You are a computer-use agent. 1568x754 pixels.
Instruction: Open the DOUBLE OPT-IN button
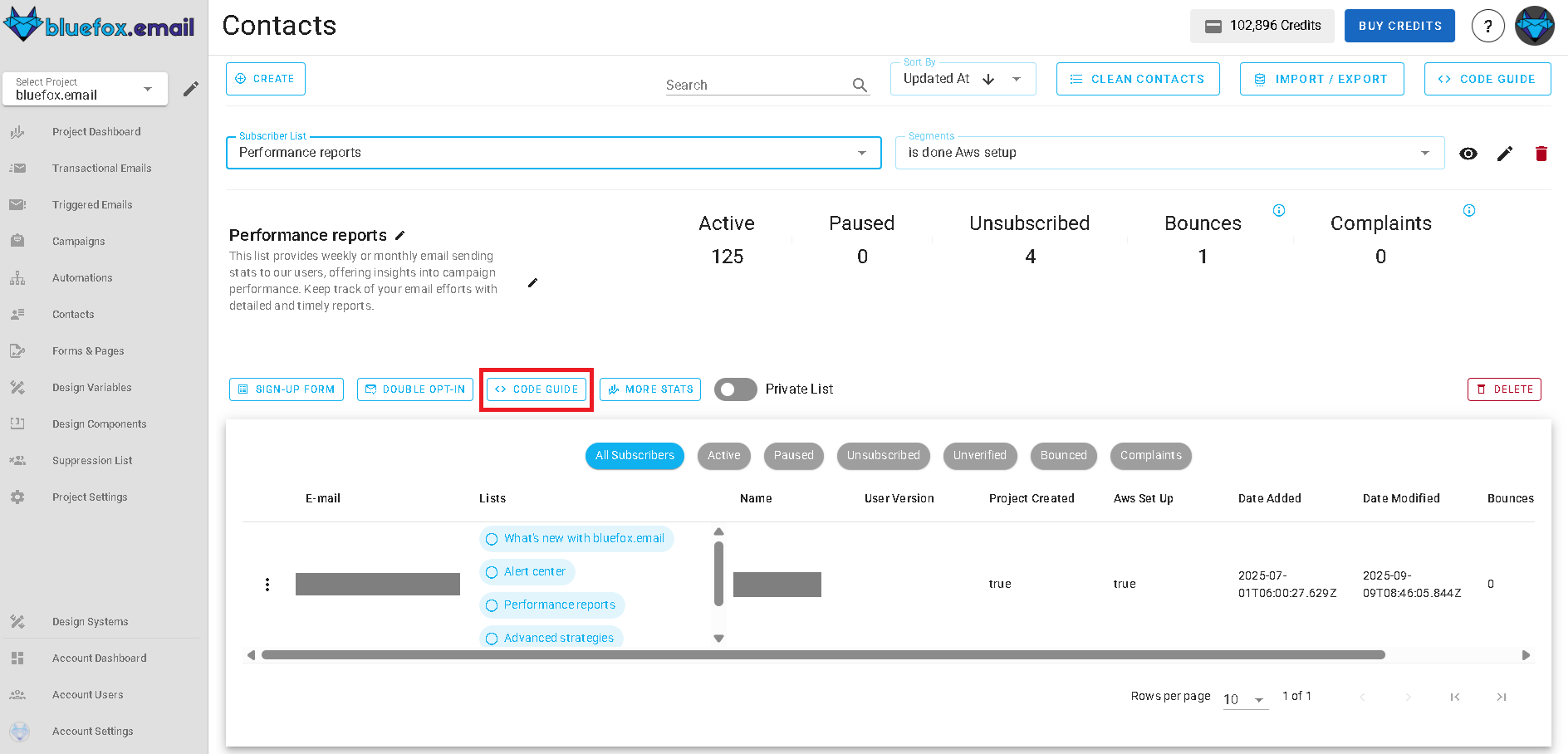[415, 389]
